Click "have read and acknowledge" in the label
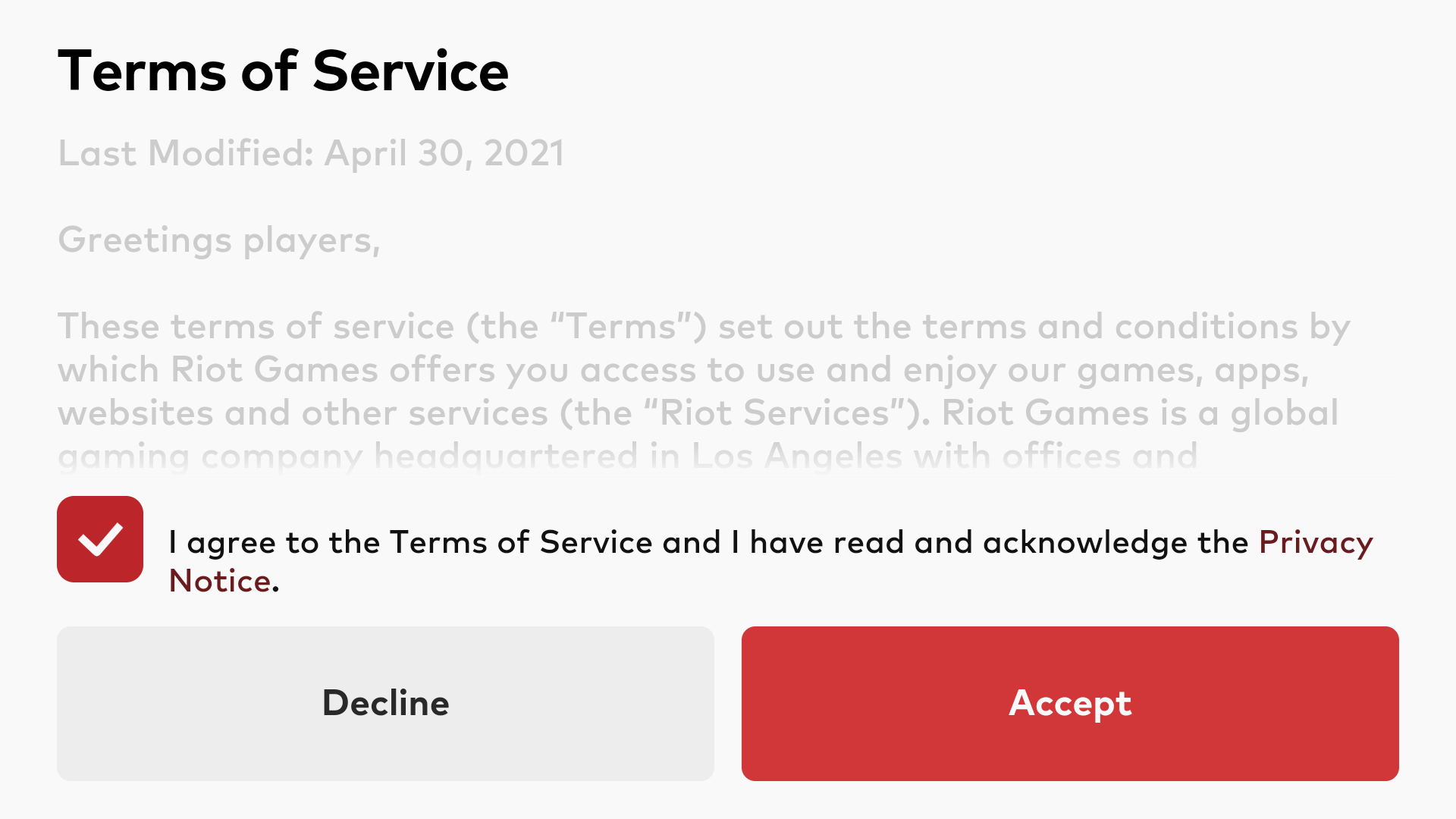This screenshot has height=819, width=1456. point(861,543)
